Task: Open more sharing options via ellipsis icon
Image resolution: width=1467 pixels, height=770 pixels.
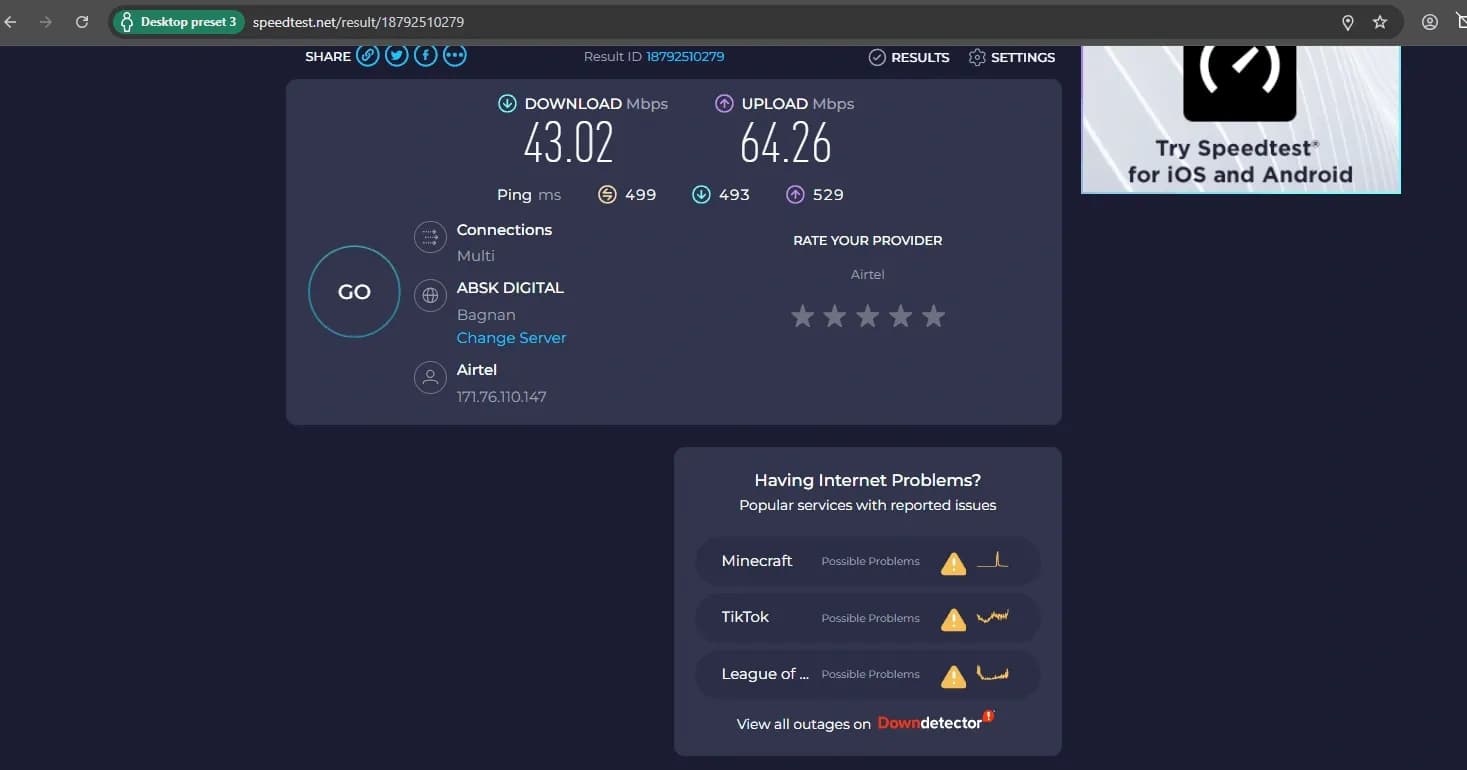Action: click(455, 55)
